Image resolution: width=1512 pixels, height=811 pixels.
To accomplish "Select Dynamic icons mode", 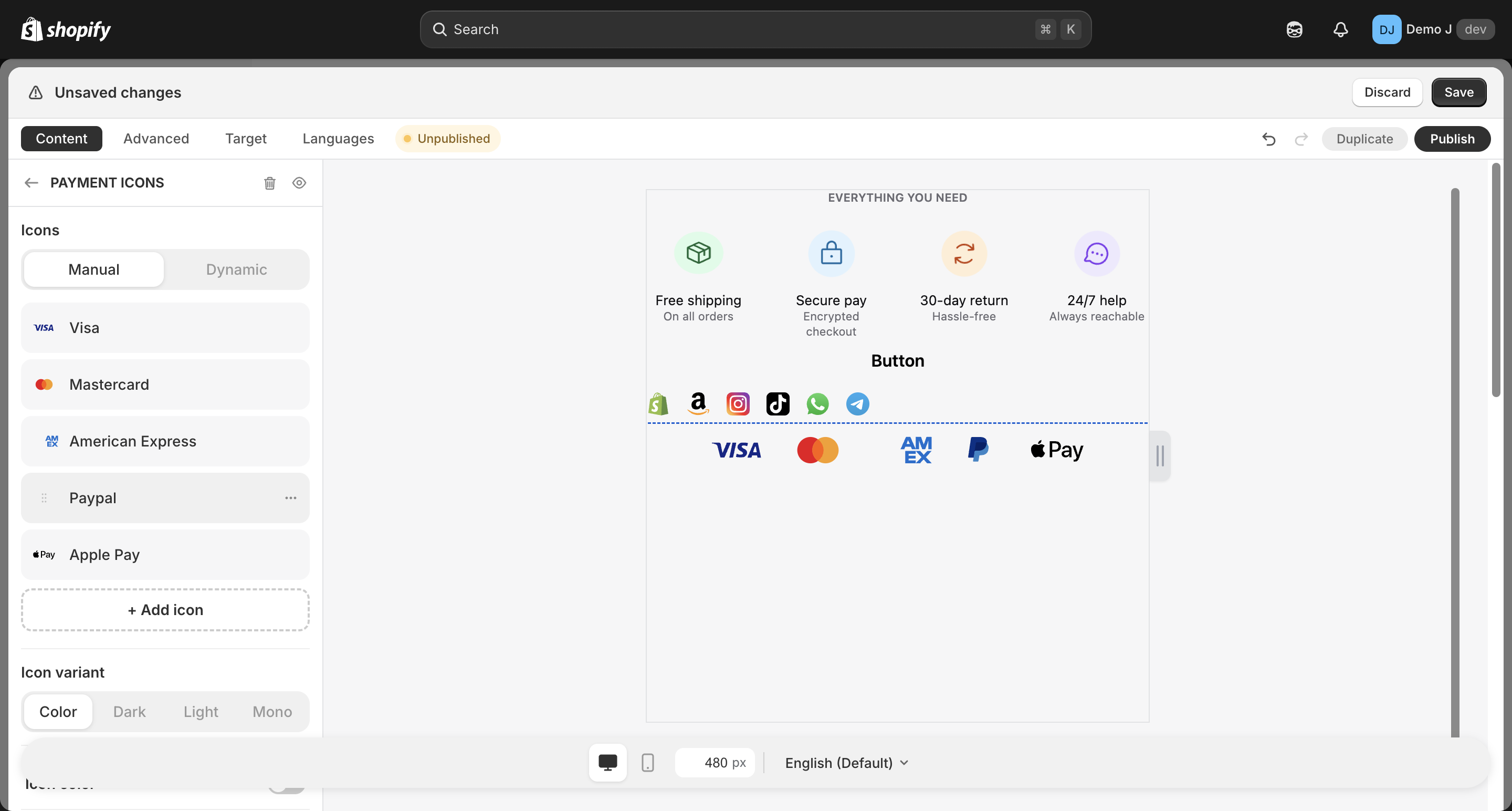I will [x=237, y=269].
